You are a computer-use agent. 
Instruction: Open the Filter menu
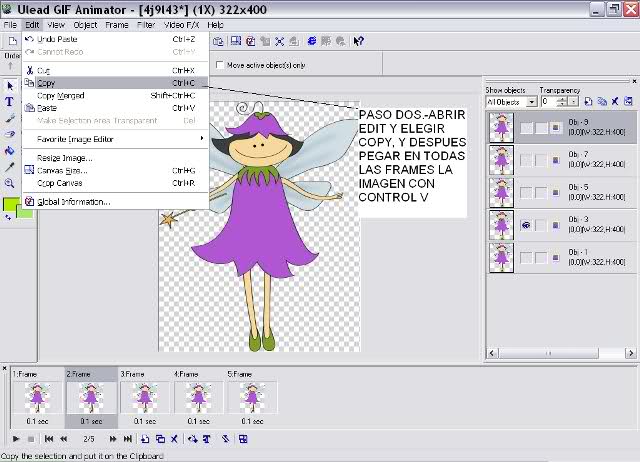[x=146, y=25]
